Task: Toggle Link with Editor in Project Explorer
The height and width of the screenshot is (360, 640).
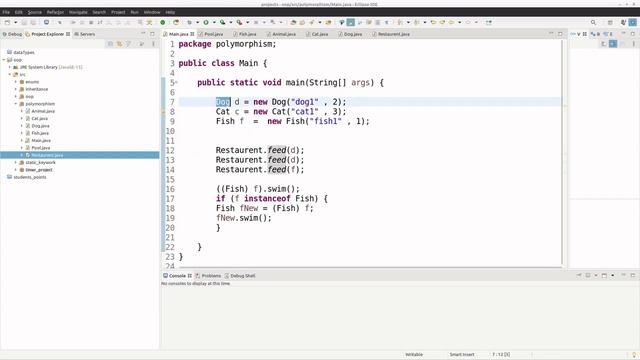Action: click(x=120, y=44)
